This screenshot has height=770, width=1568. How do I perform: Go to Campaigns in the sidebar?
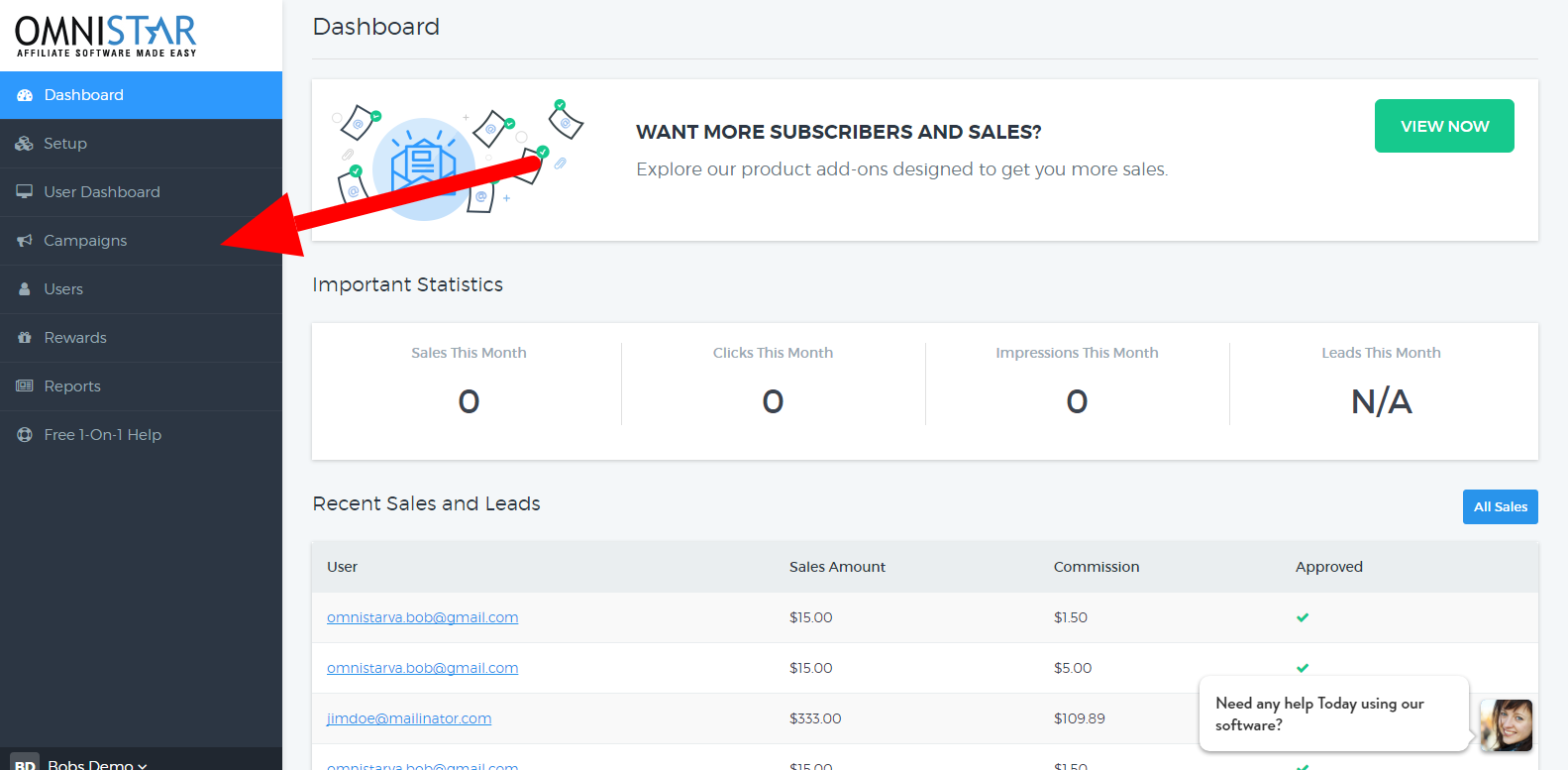coord(141,241)
